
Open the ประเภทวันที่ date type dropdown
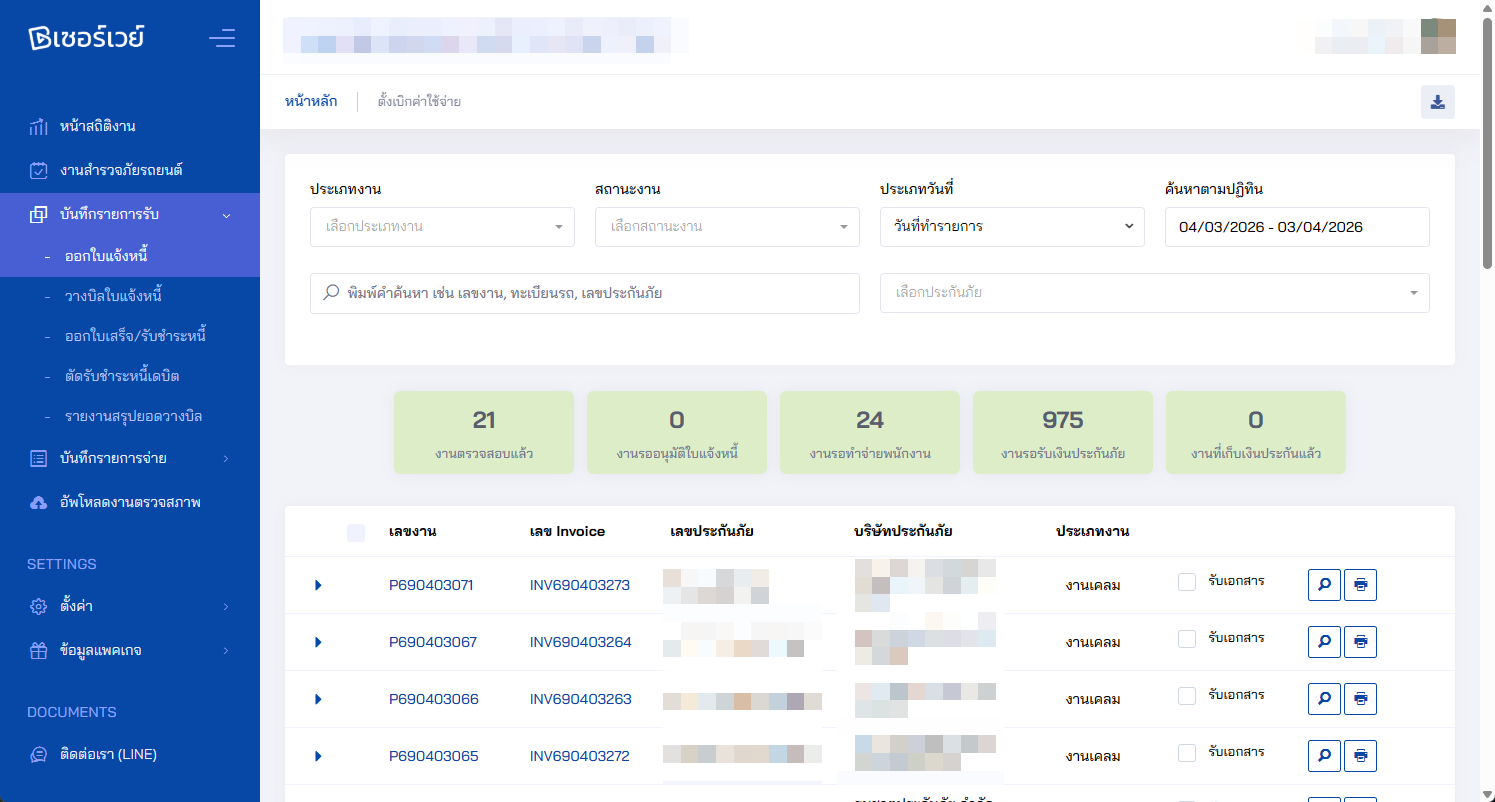tap(1012, 227)
